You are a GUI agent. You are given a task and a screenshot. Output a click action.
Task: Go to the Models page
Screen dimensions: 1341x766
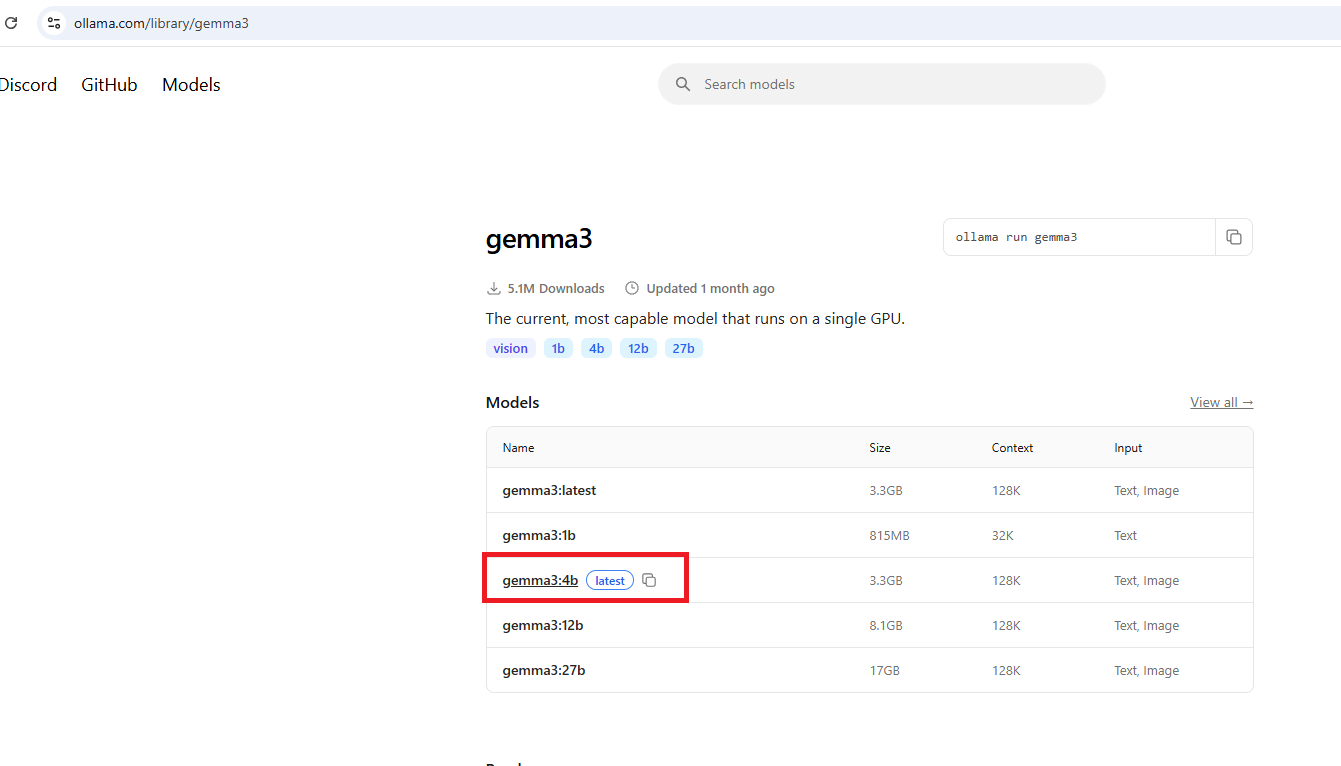coord(191,85)
